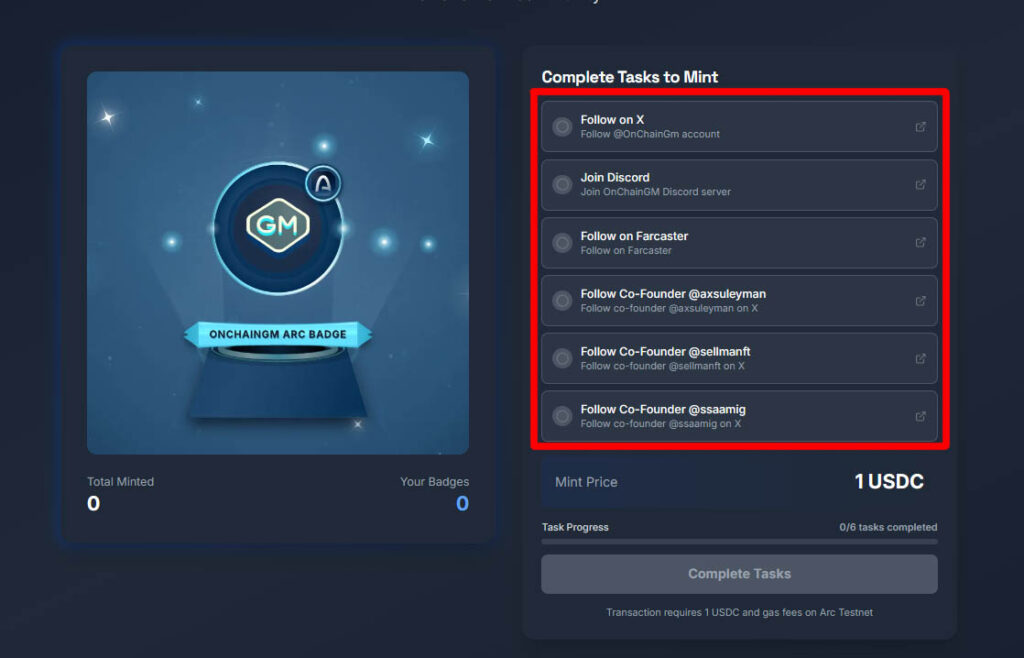Image resolution: width=1024 pixels, height=658 pixels.
Task: Click the Your Badges count
Action: coord(462,503)
